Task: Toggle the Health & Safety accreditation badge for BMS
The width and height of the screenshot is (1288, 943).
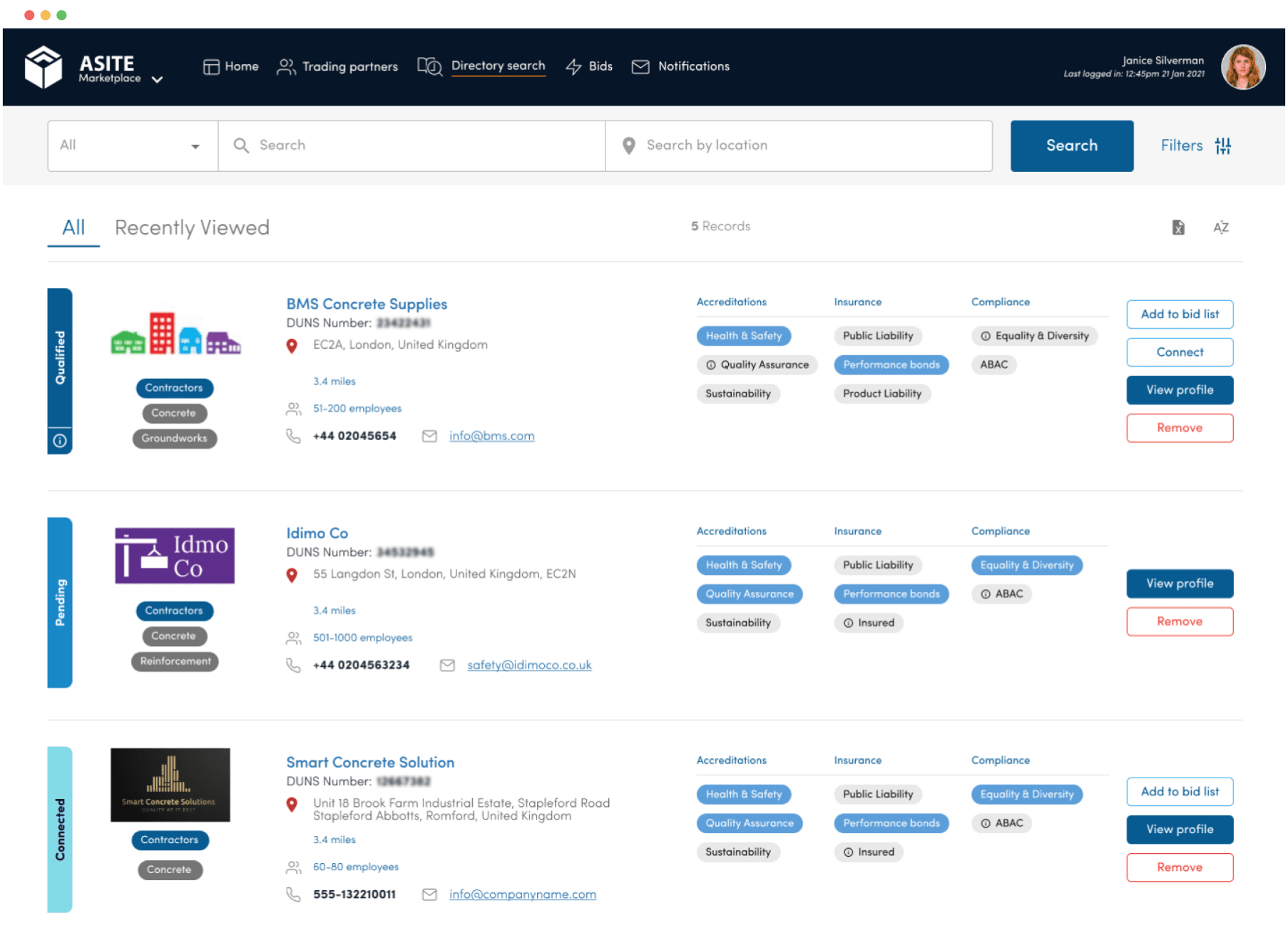Action: tap(744, 335)
